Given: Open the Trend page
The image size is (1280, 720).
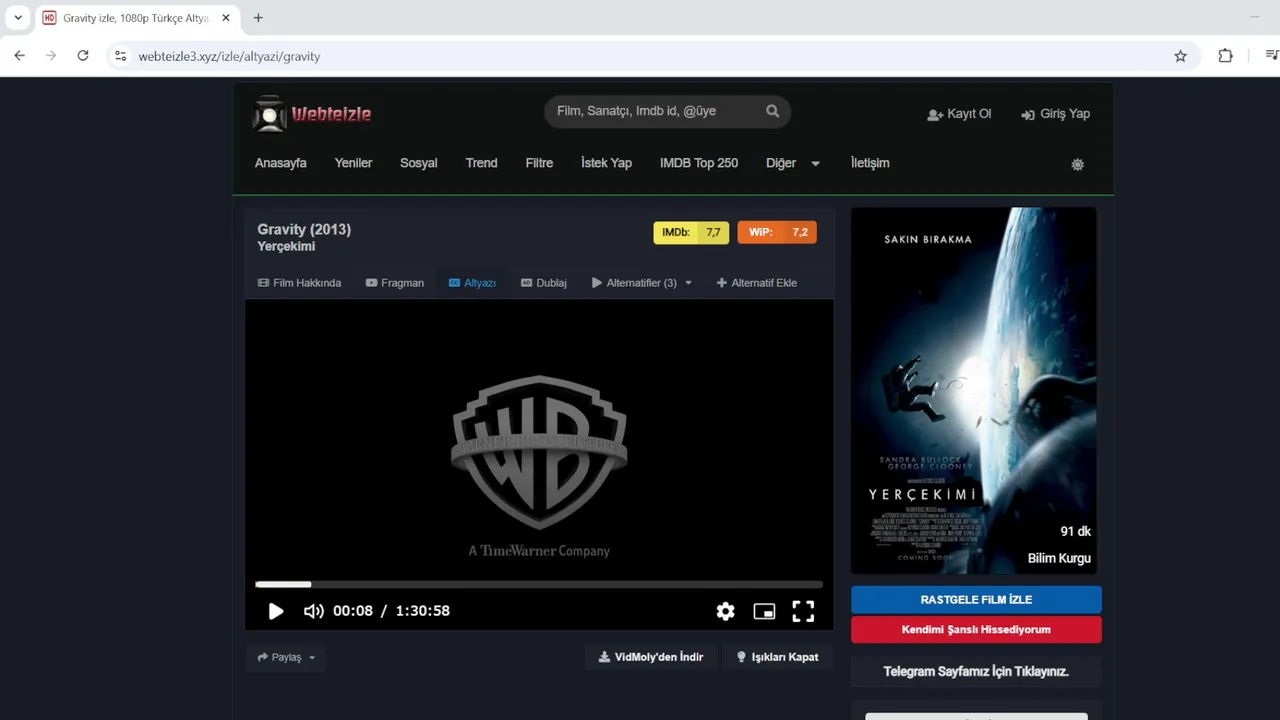Looking at the screenshot, I should 481,163.
